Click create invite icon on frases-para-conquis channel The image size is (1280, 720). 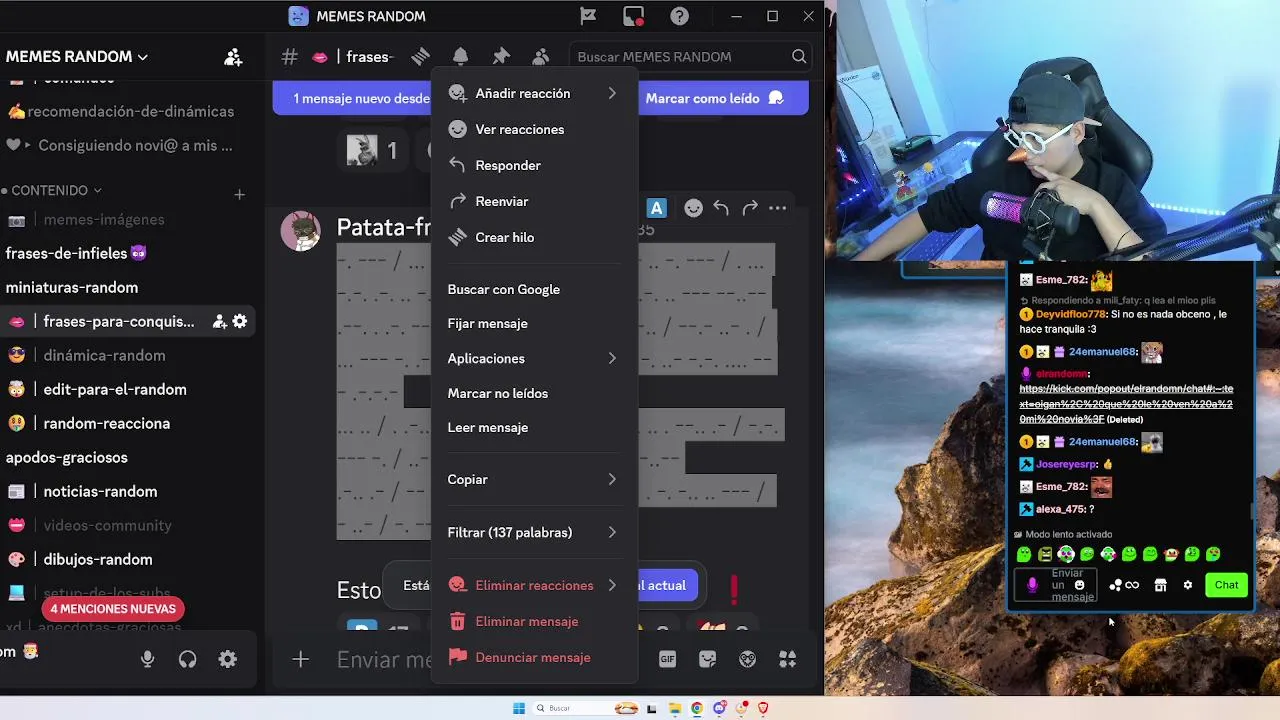point(219,321)
